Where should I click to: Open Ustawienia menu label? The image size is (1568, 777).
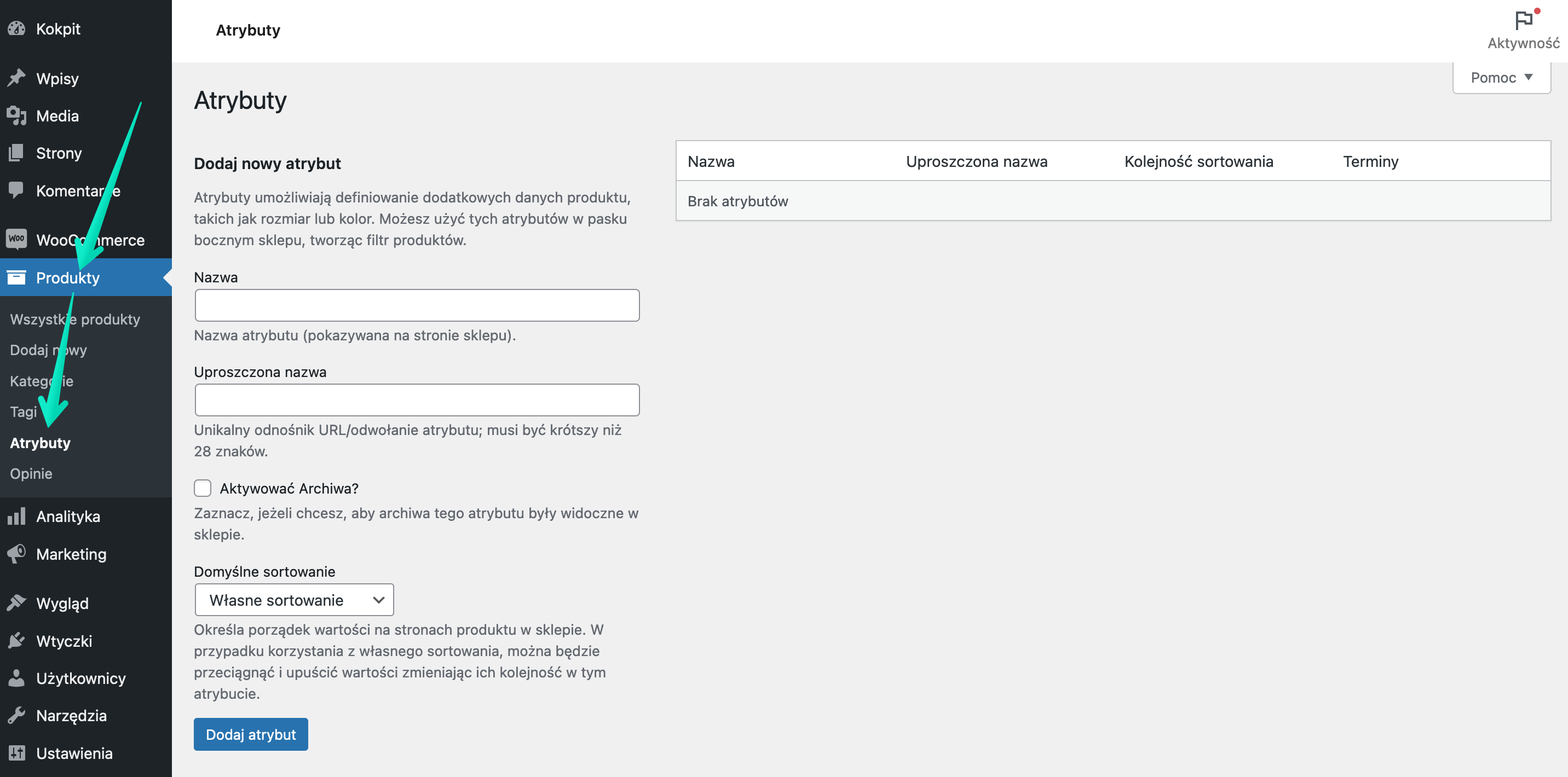pos(74,753)
